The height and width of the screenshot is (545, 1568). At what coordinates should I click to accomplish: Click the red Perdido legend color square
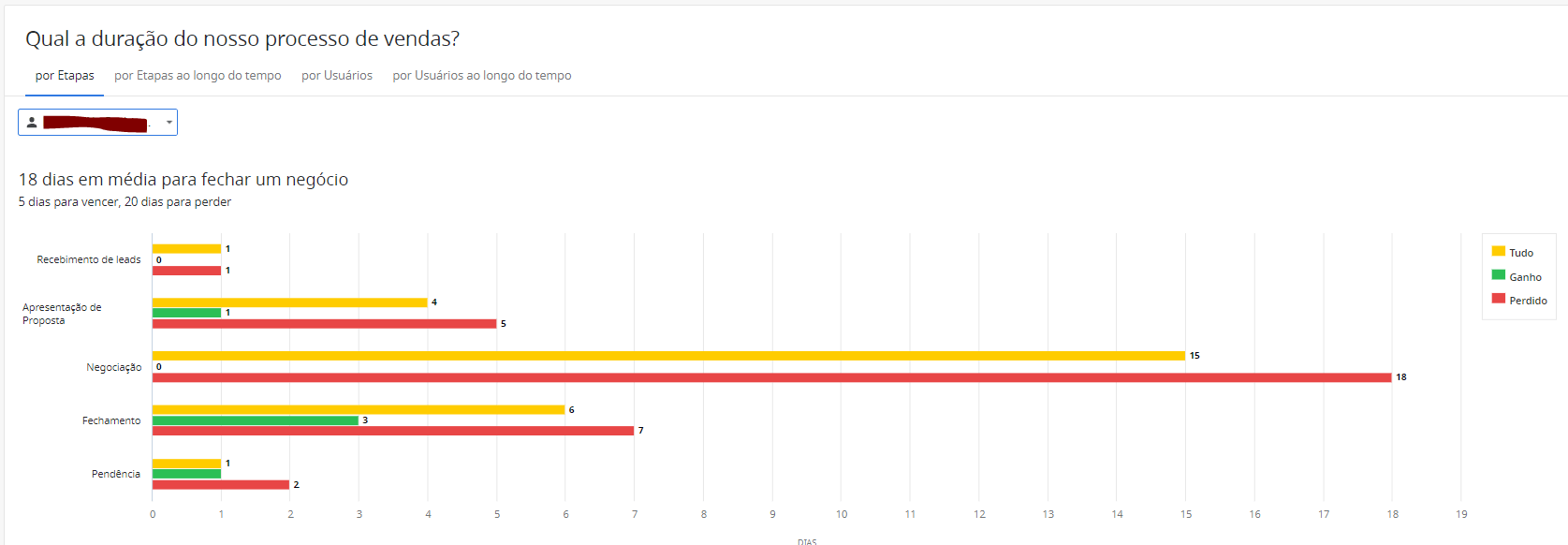point(1498,299)
